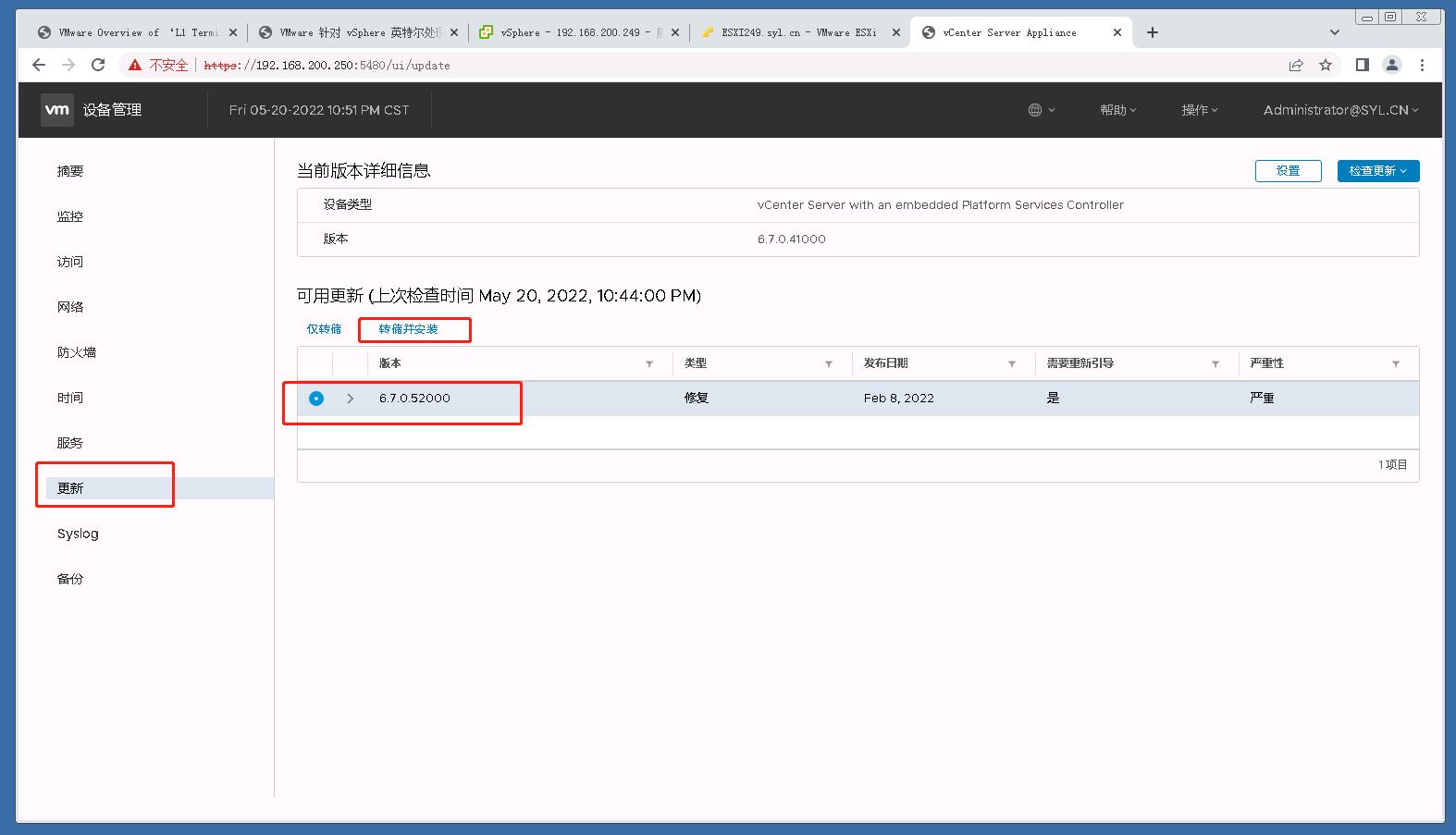This screenshot has height=835, width=1456.
Task: Open the browser profile avatar
Action: coord(1391,65)
